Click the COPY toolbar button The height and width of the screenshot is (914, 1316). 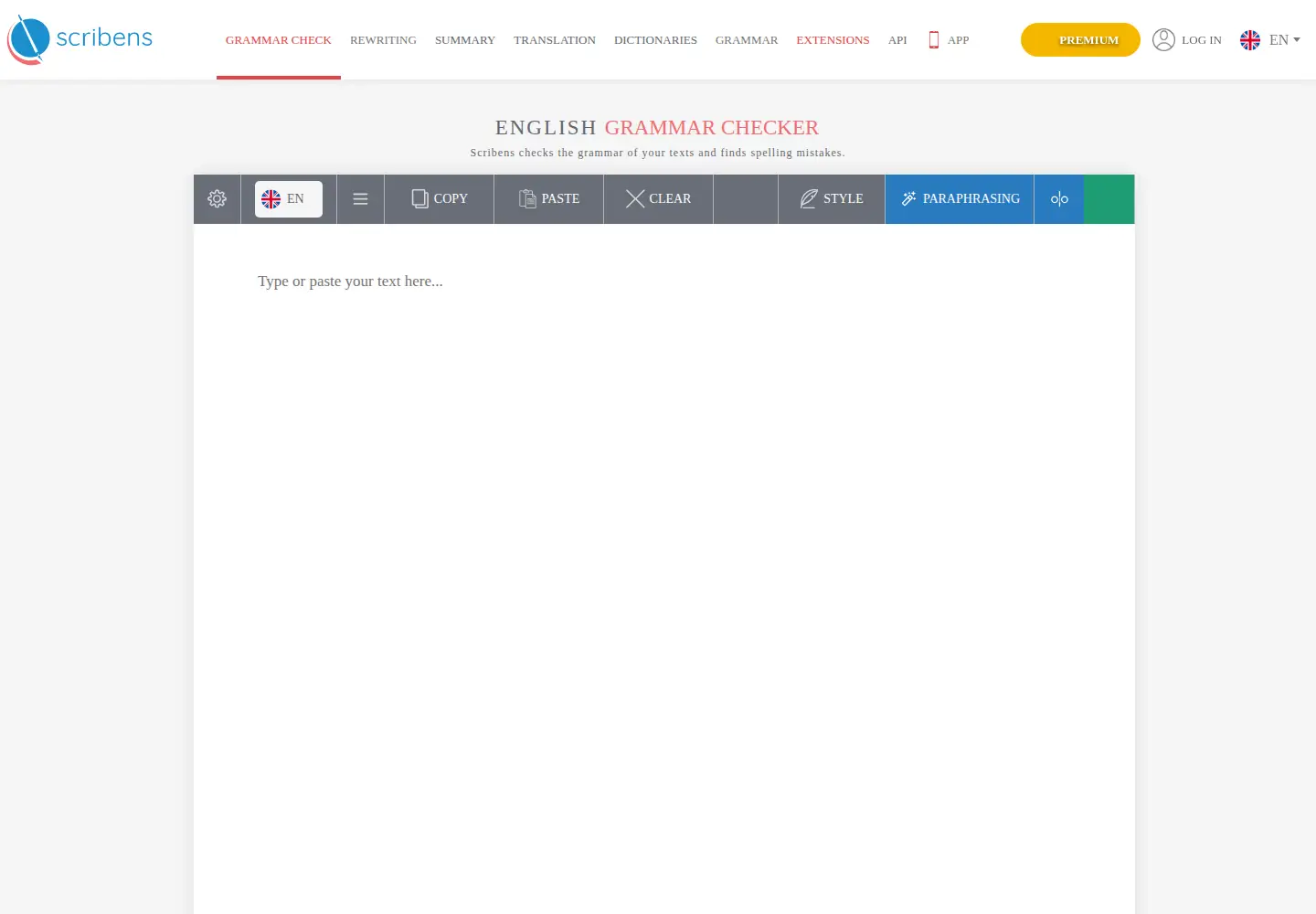439,198
